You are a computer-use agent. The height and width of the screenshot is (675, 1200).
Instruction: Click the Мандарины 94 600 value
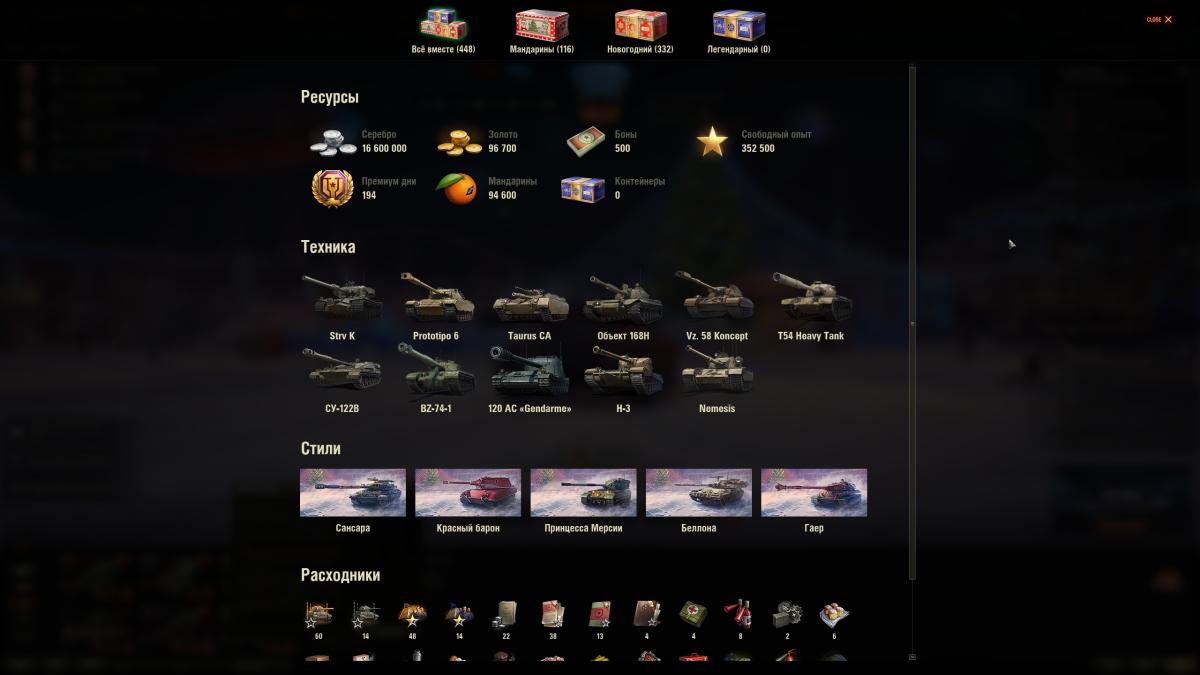coord(502,196)
